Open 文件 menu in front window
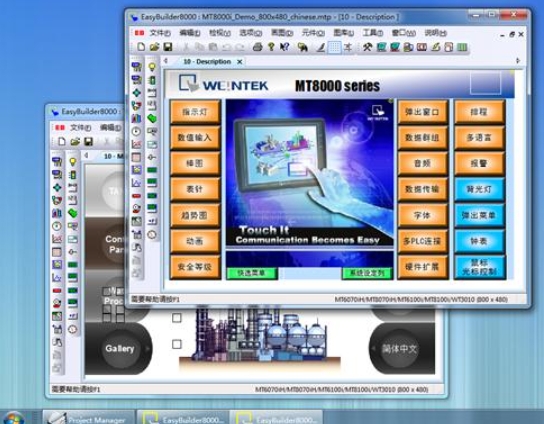Viewport: 544px width, 424px height. click(160, 33)
